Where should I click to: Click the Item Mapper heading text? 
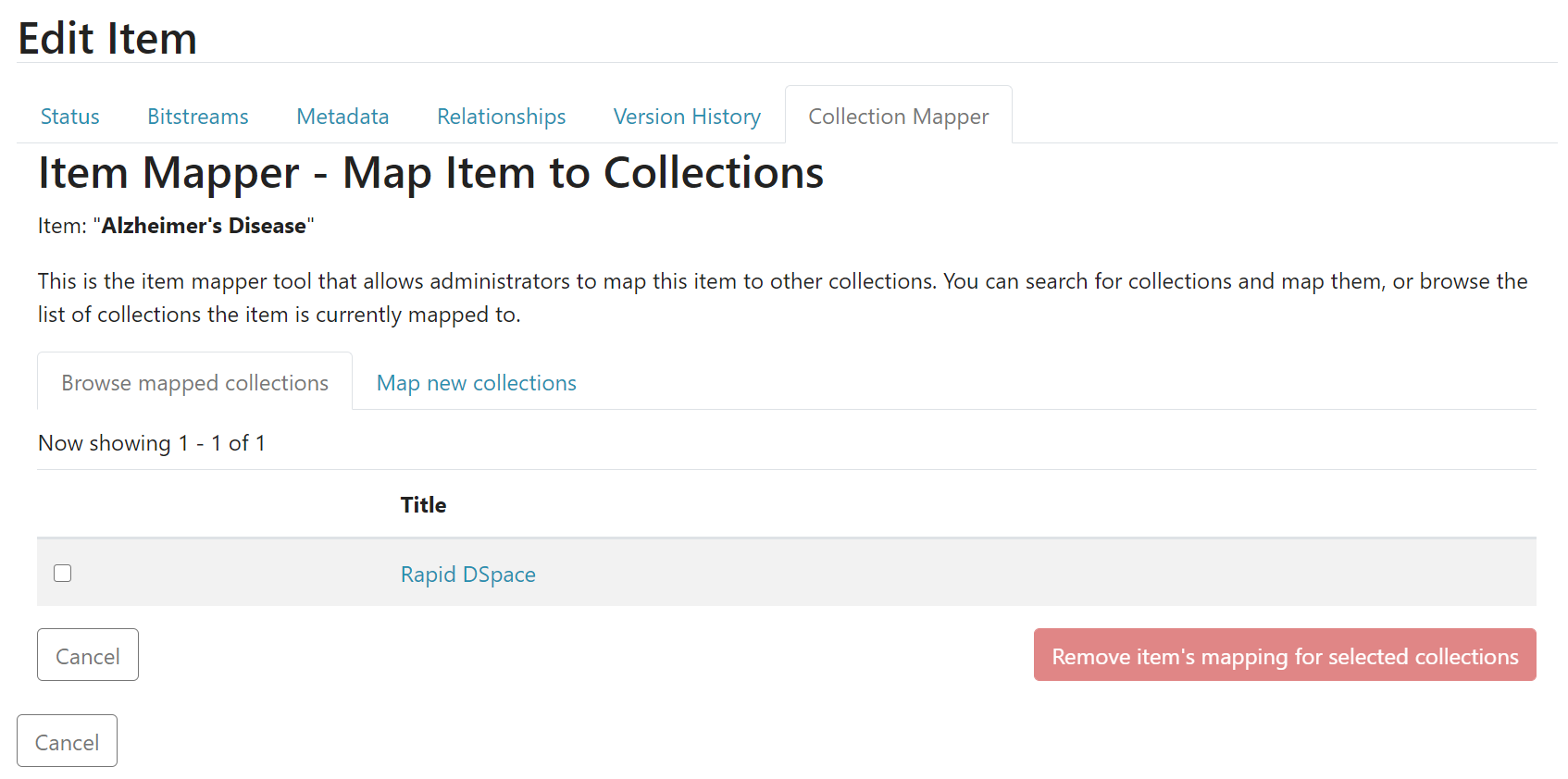[x=430, y=173]
